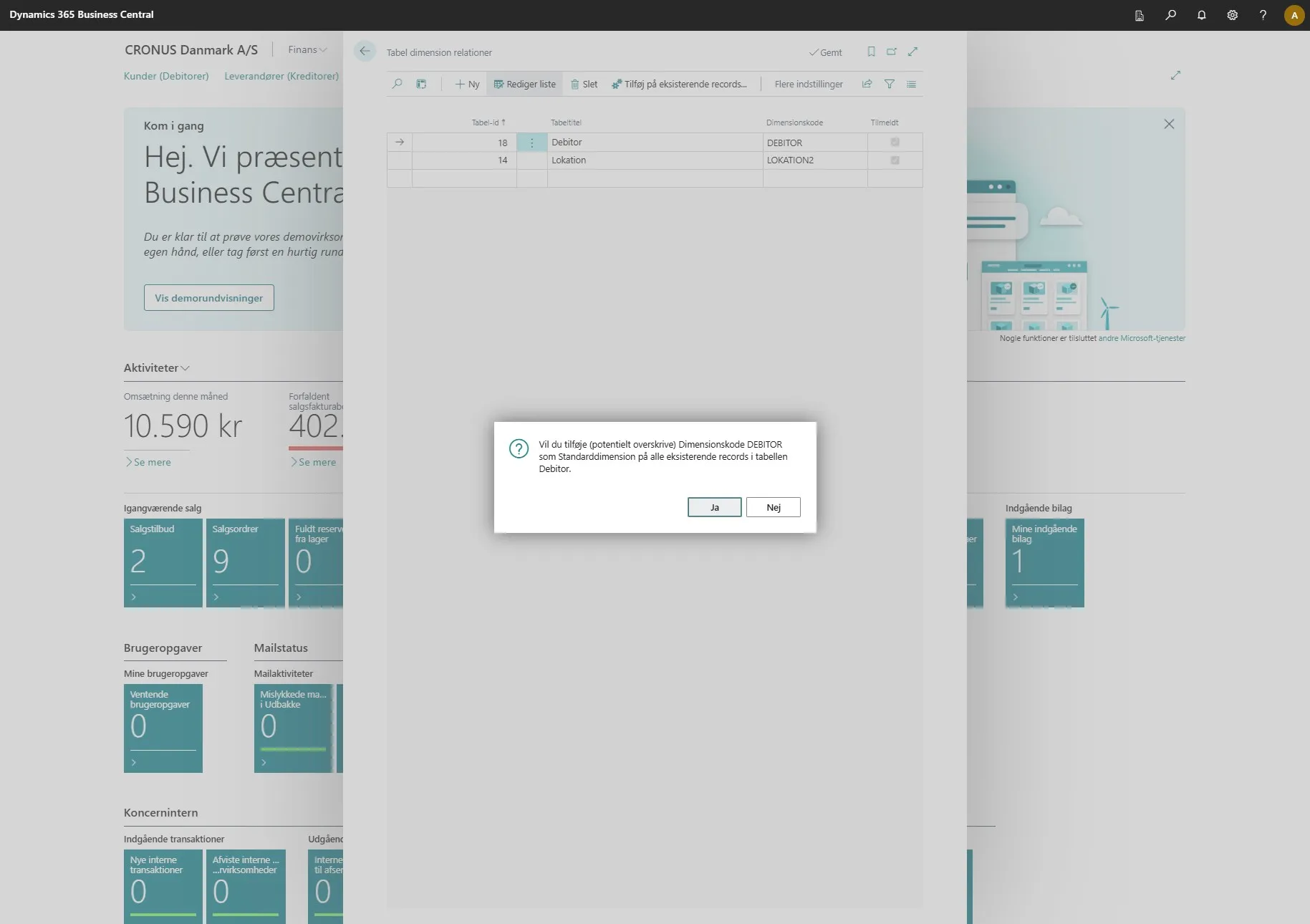Screen dimensions: 1310x924
Task: Choose Tilføj på eksisterende records action
Action: (679, 84)
